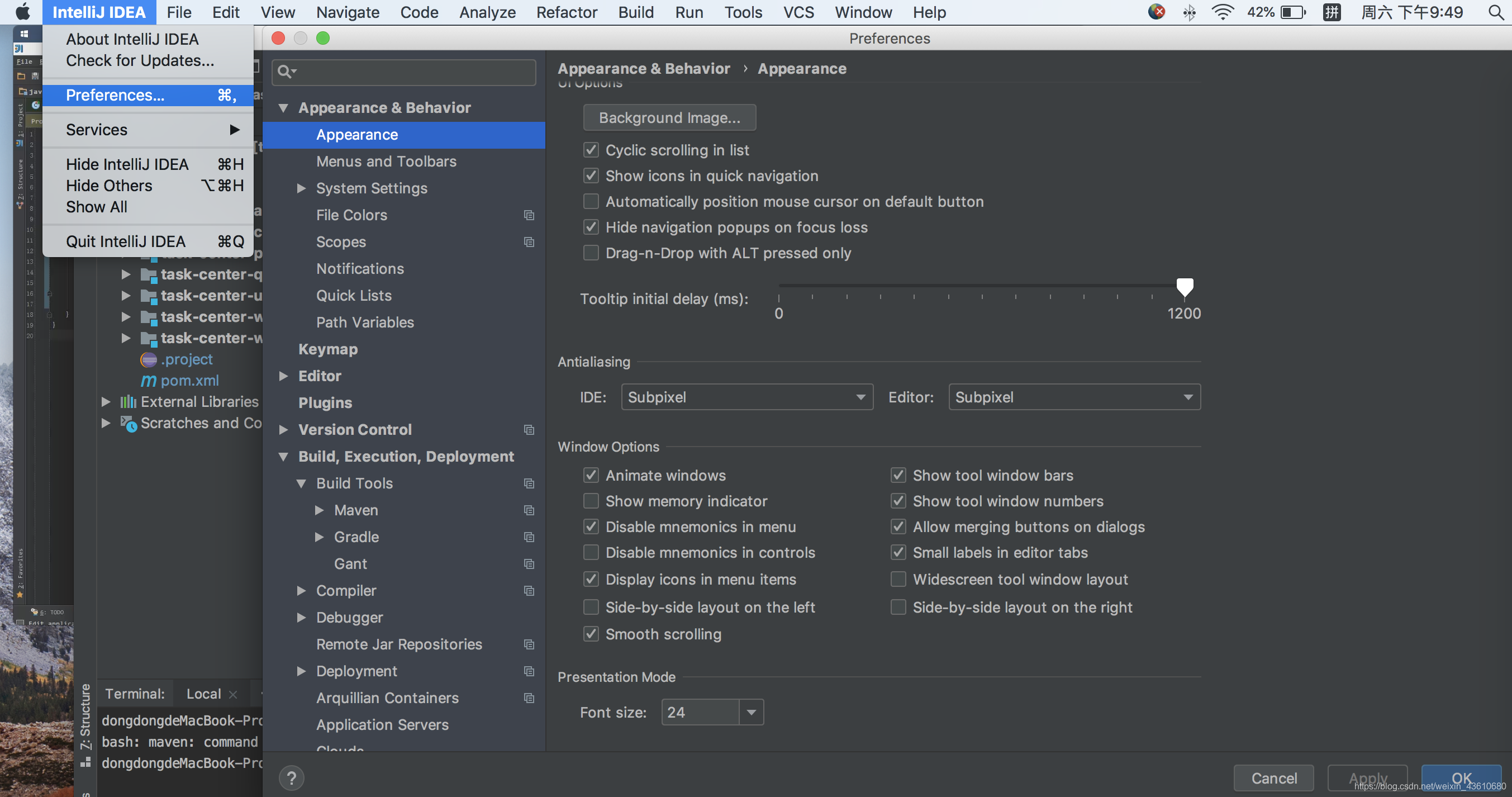Screen dimensions: 1512x797
Task: Enable Show memory indicator checkbox
Action: [591, 501]
